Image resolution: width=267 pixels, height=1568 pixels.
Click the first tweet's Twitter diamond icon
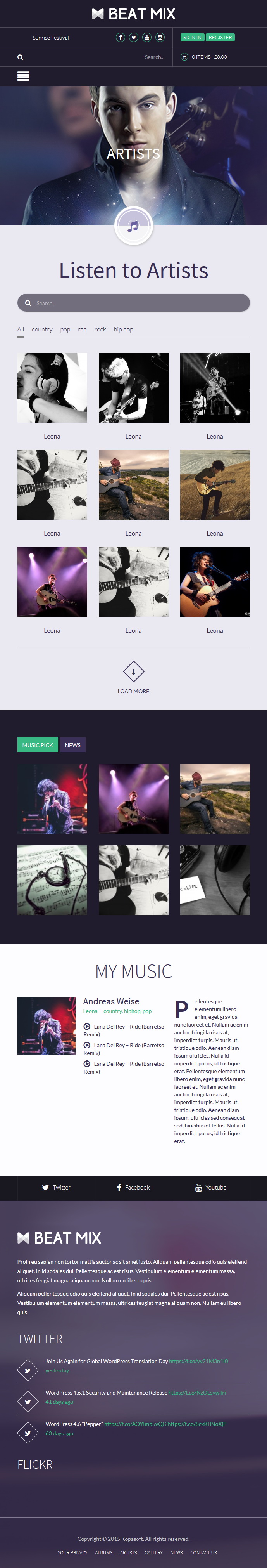[28, 1370]
